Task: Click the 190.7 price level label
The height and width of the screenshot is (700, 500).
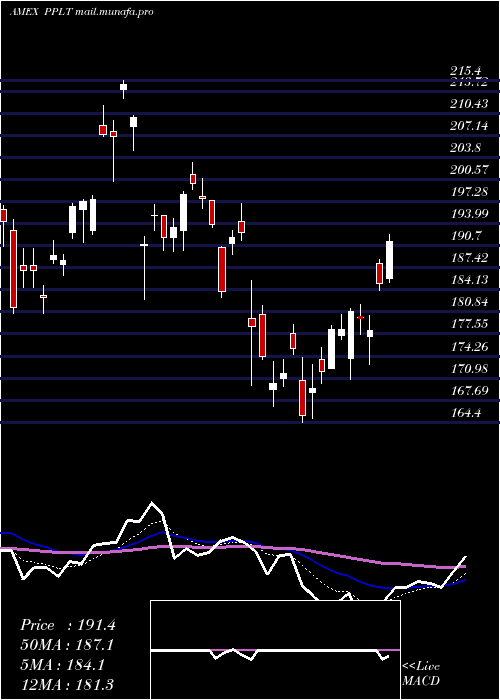Action: [x=466, y=236]
